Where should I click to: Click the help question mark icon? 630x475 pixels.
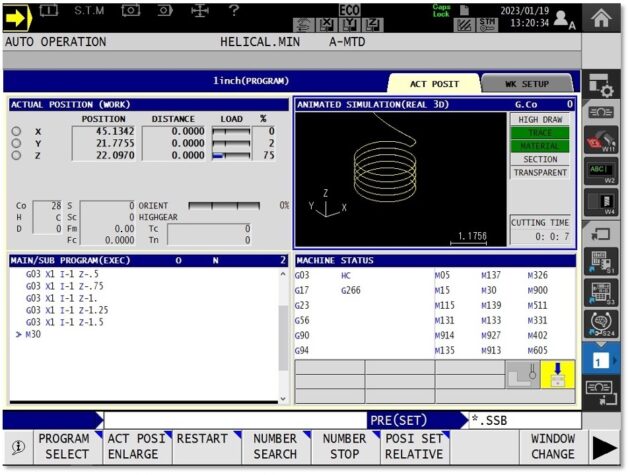coord(233,11)
